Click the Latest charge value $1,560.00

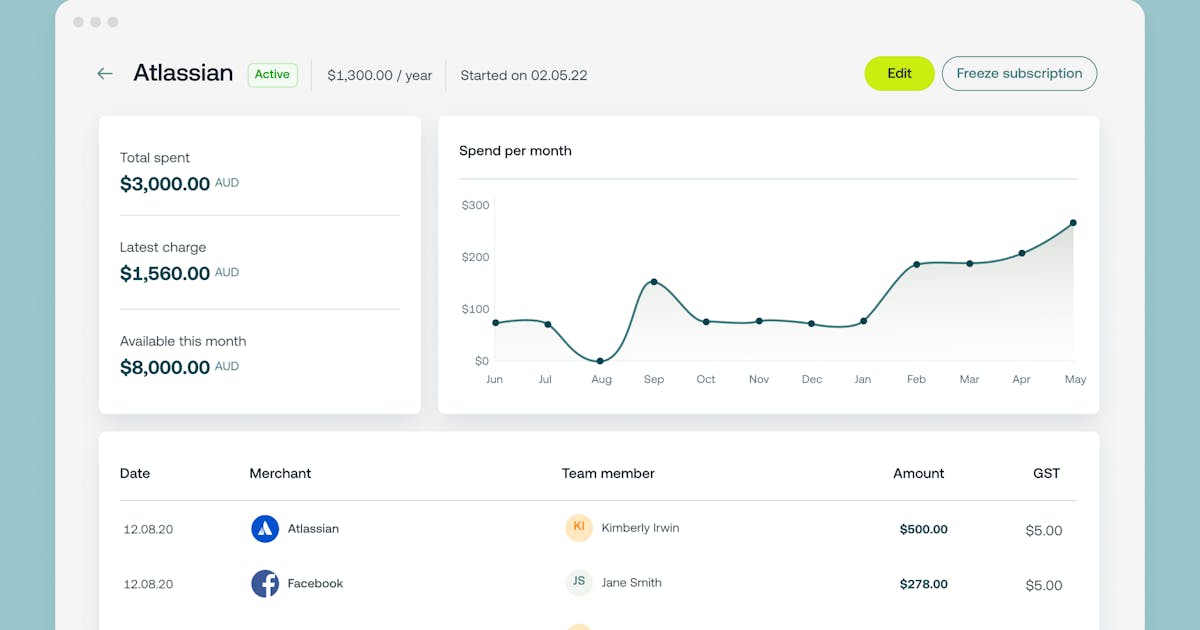[166, 273]
